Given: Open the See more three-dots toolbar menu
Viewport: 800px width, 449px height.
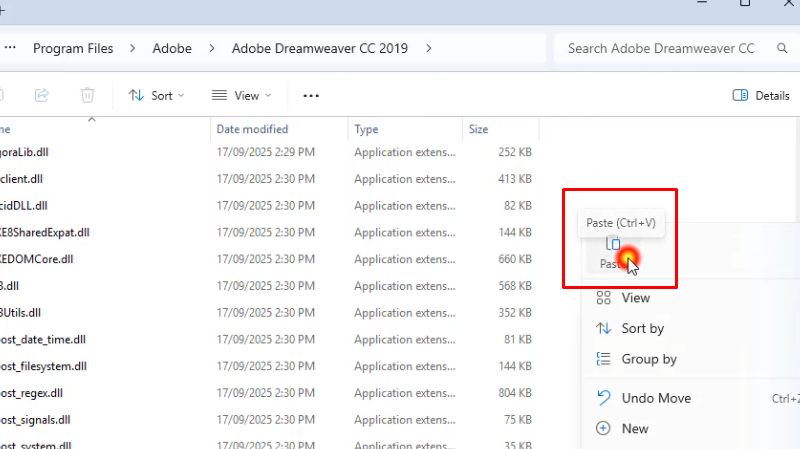Looking at the screenshot, I should tap(311, 95).
